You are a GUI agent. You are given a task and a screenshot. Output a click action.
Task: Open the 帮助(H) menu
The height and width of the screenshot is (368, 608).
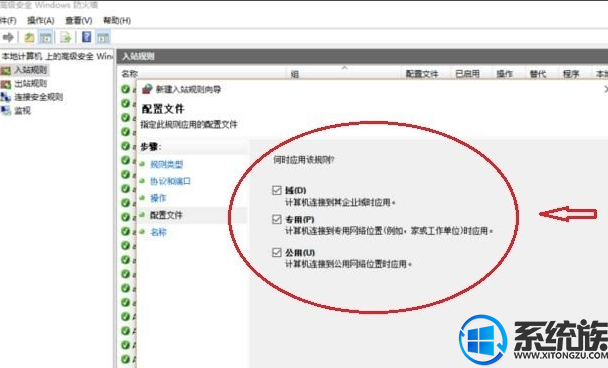pyautogui.click(x=117, y=20)
